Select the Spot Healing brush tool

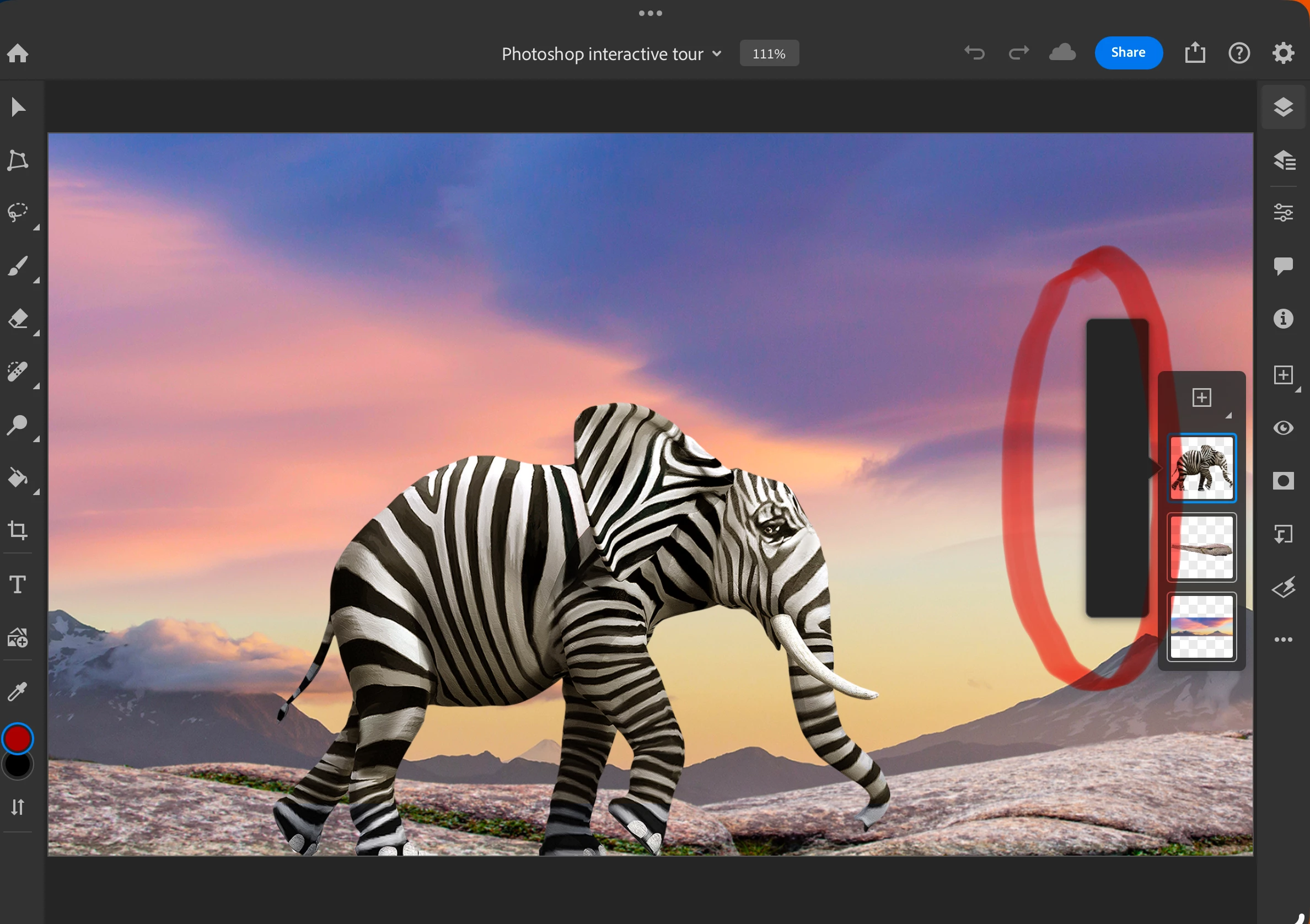(18, 372)
